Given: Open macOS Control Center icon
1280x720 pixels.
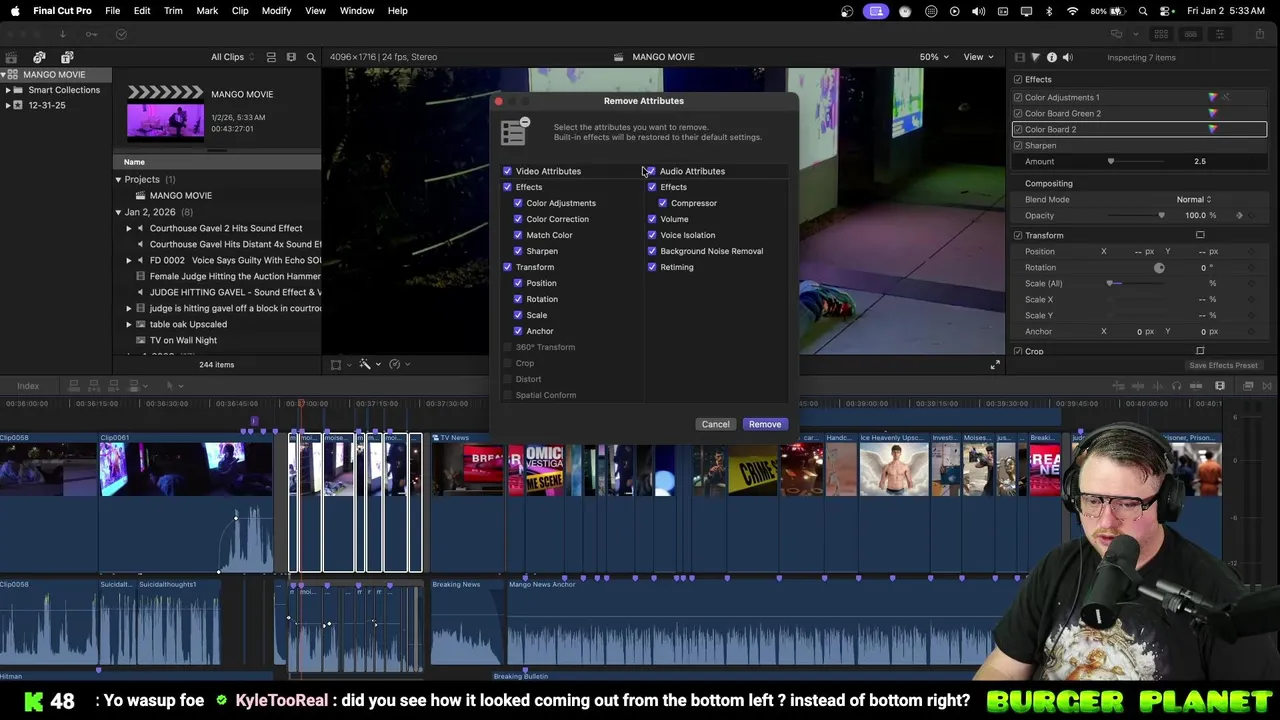Looking at the screenshot, I should click(1166, 11).
